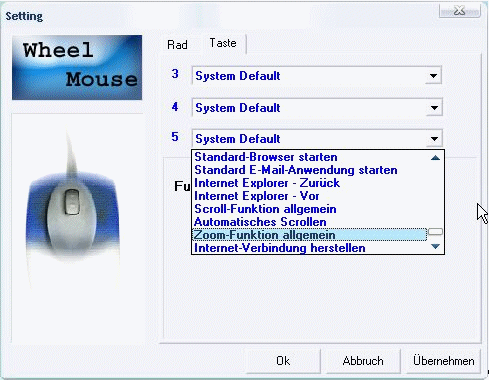Open the button 3 System Default dropdown
Image resolution: width=489 pixels, height=380 pixels.
tap(317, 76)
